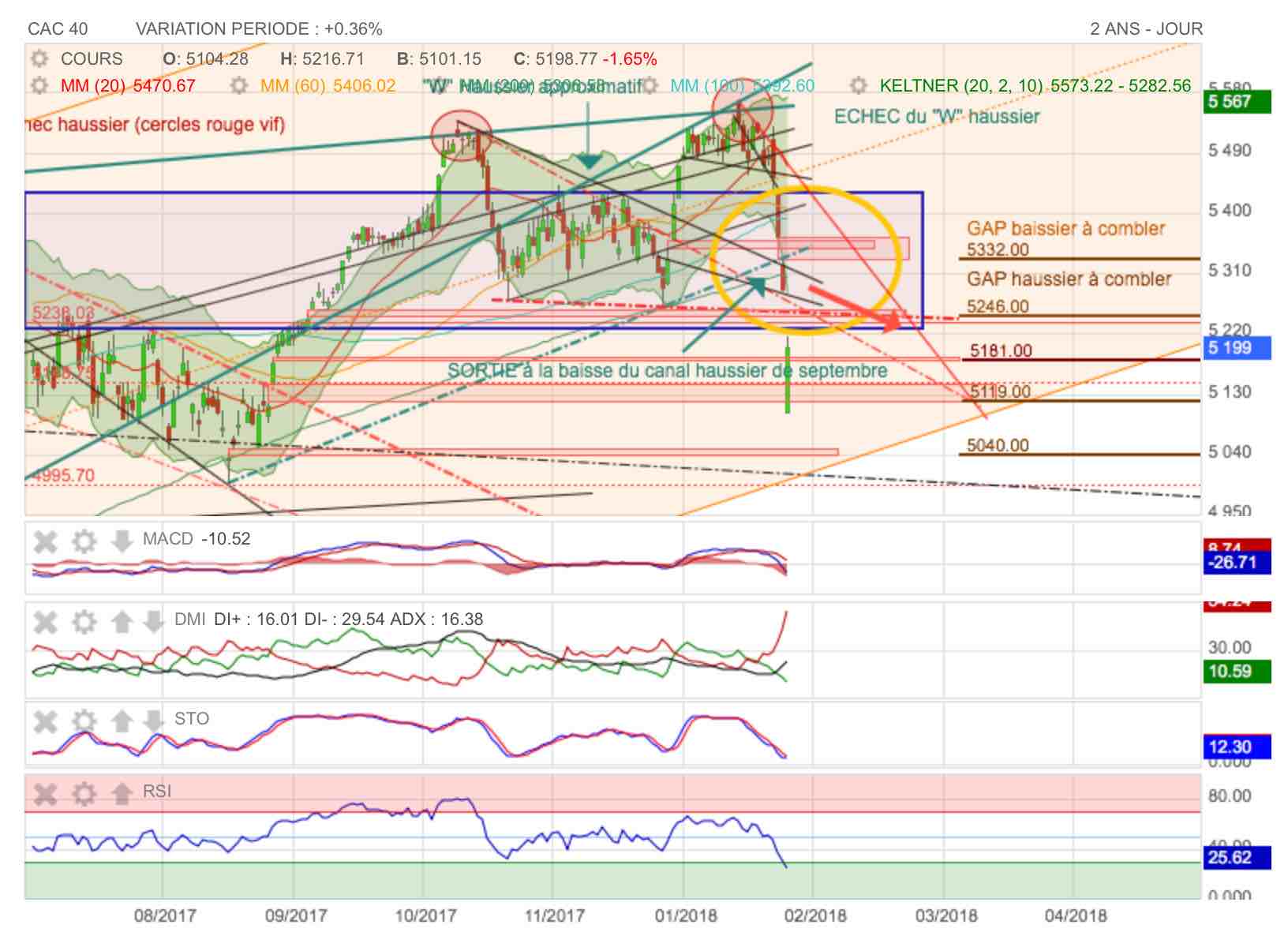Click the 5181.00 level label
Image resolution: width=1288 pixels, height=936 pixels.
[1001, 351]
